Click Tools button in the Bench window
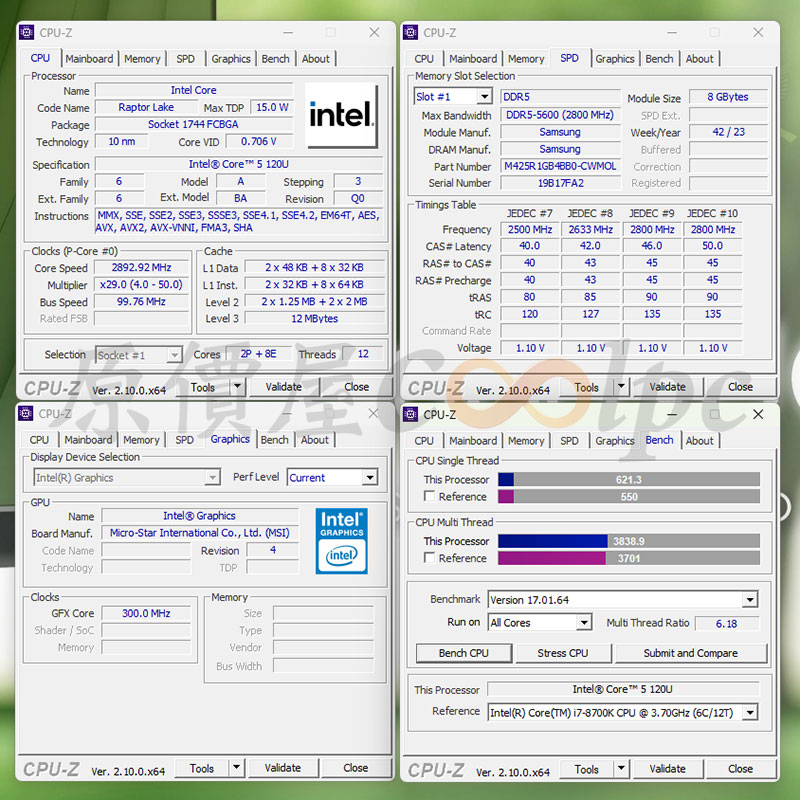 point(587,769)
